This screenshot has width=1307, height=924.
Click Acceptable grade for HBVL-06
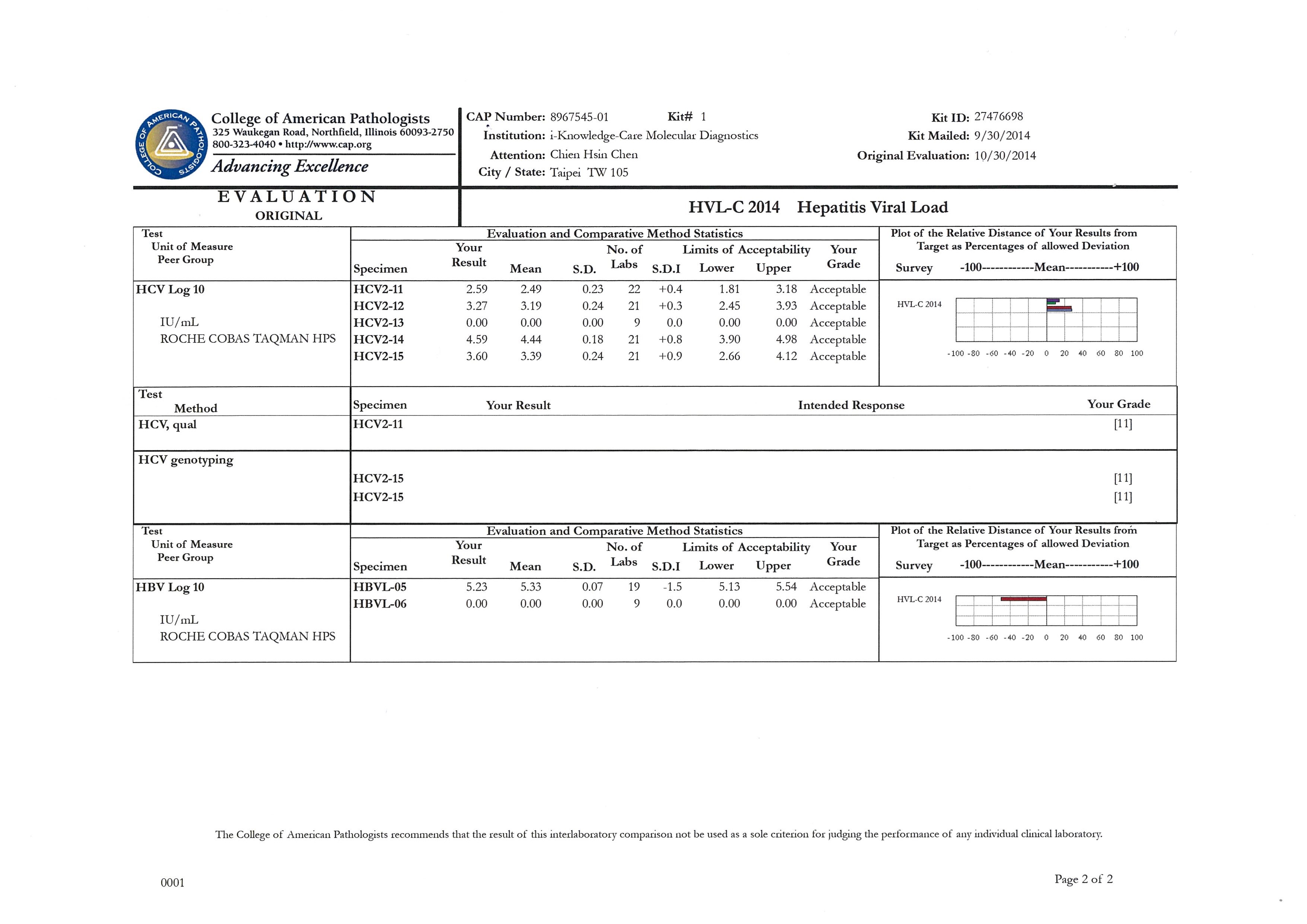pyautogui.click(x=837, y=604)
